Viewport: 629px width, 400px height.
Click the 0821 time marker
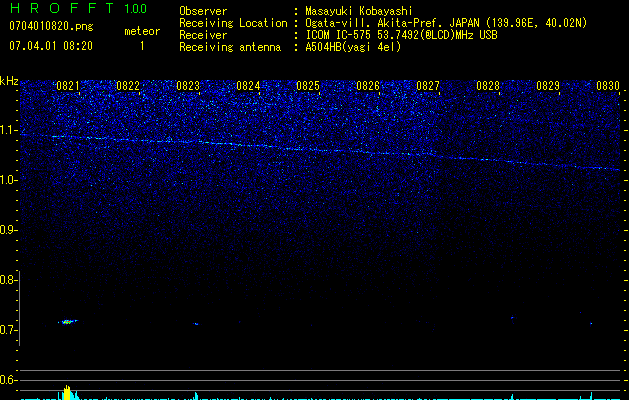click(68, 86)
